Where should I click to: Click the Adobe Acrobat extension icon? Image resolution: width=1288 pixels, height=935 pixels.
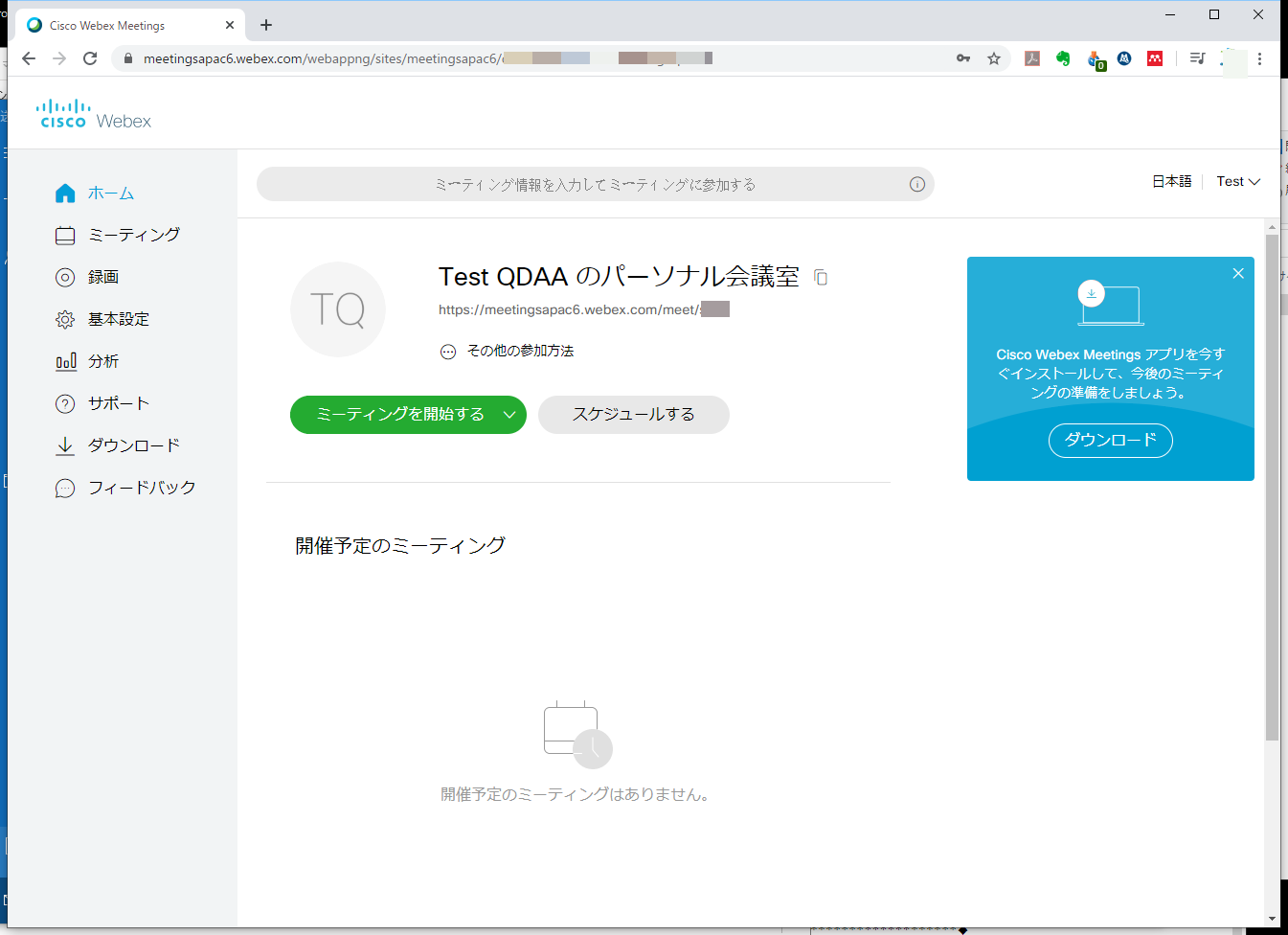pyautogui.click(x=1032, y=58)
